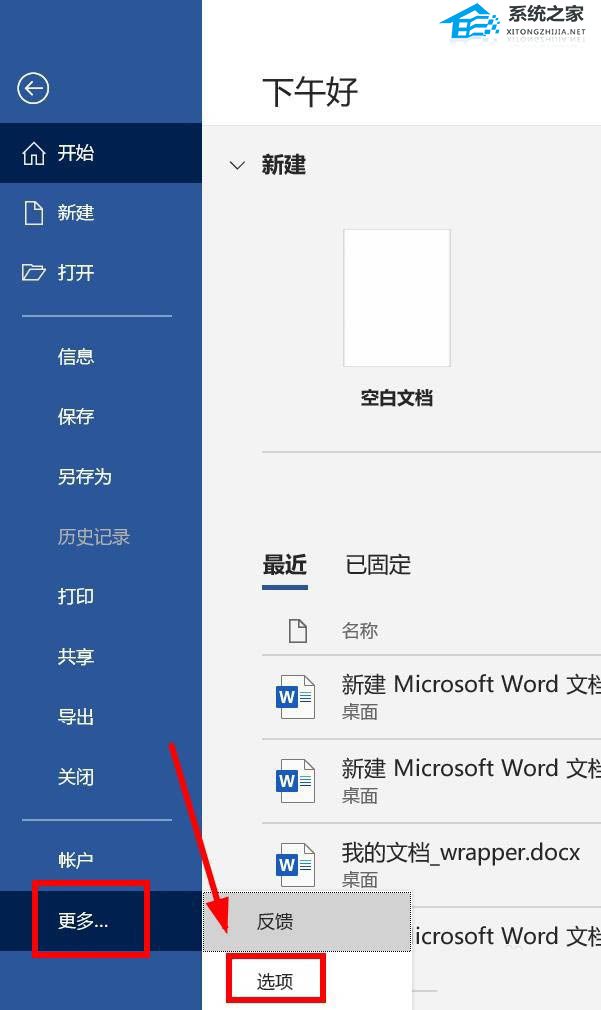This screenshot has width=601, height=1010.
Task: Choose 反馈 in the popup menu
Action: click(x=307, y=922)
